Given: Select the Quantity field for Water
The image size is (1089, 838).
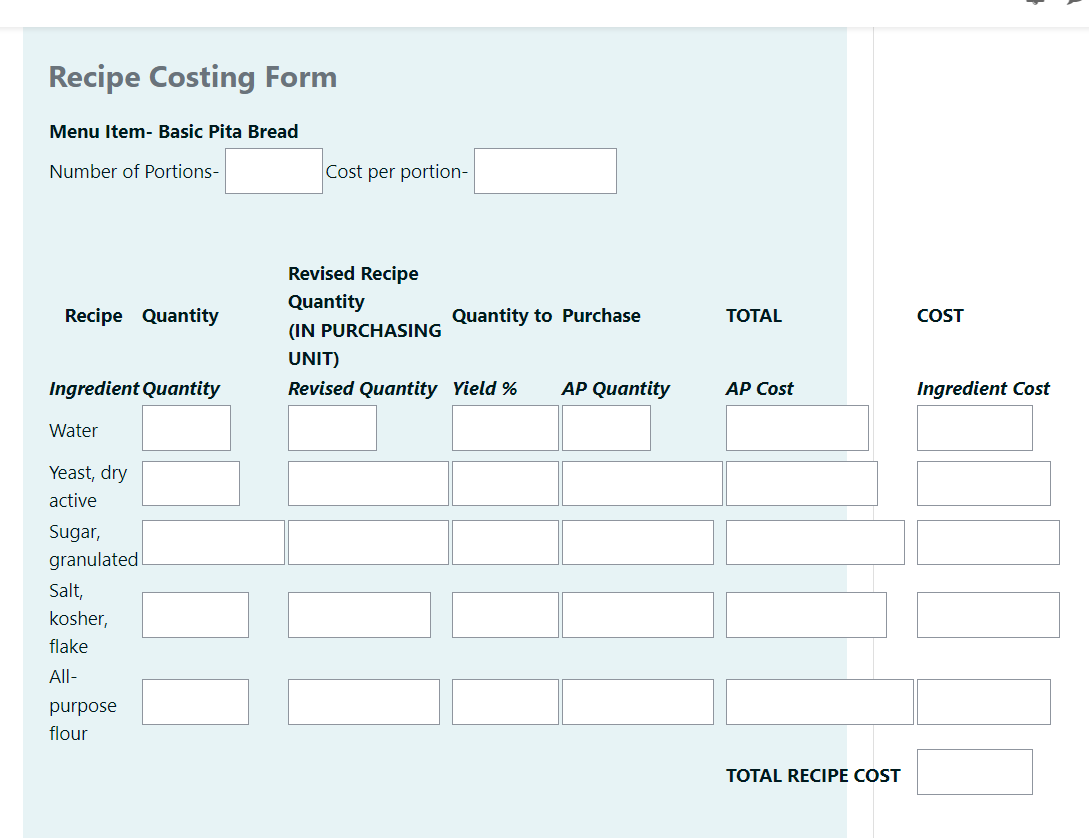Looking at the screenshot, I should 186,427.
